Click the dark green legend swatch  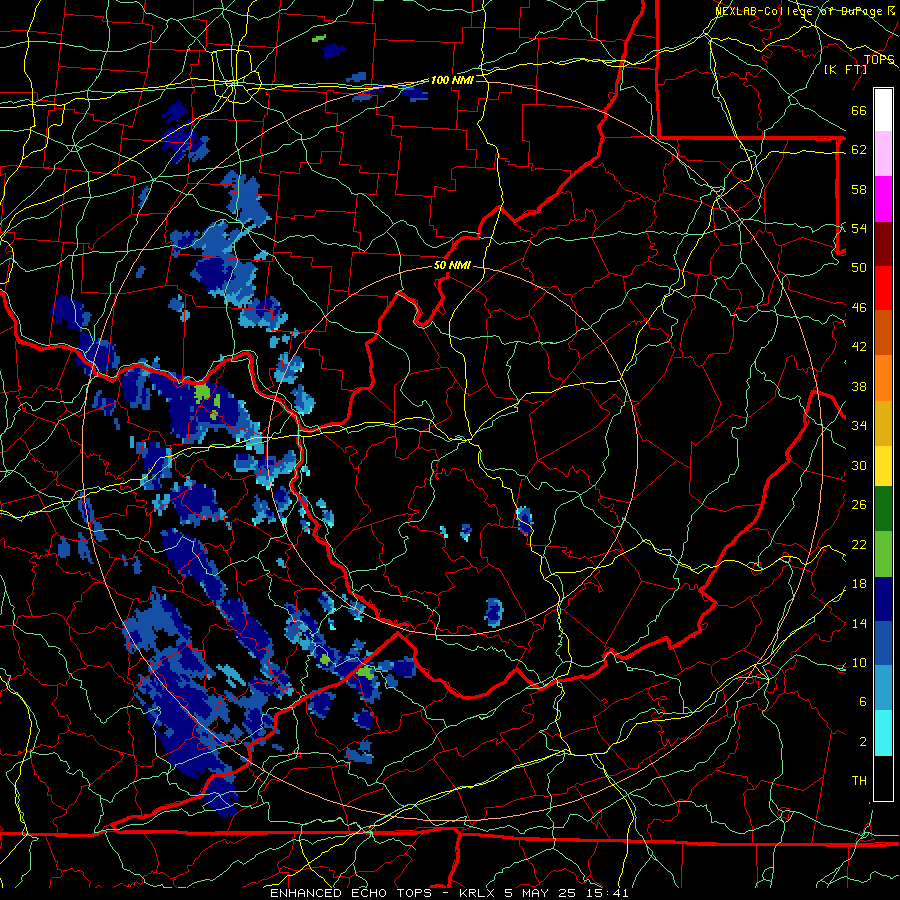pyautogui.click(x=883, y=509)
